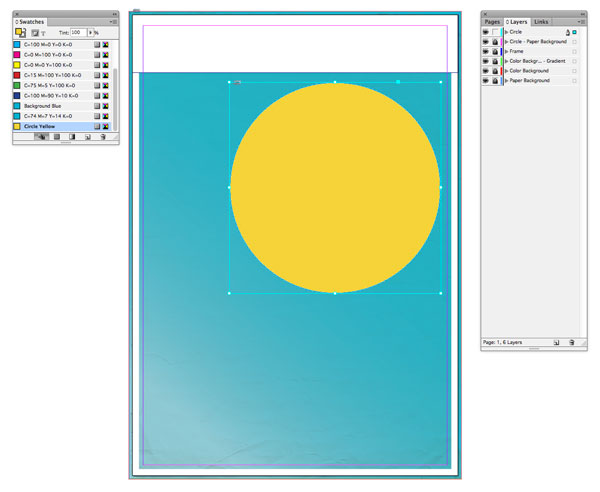This screenshot has height=492, width=600.
Task: Click selected-item square on Circle layer
Action: (574, 33)
